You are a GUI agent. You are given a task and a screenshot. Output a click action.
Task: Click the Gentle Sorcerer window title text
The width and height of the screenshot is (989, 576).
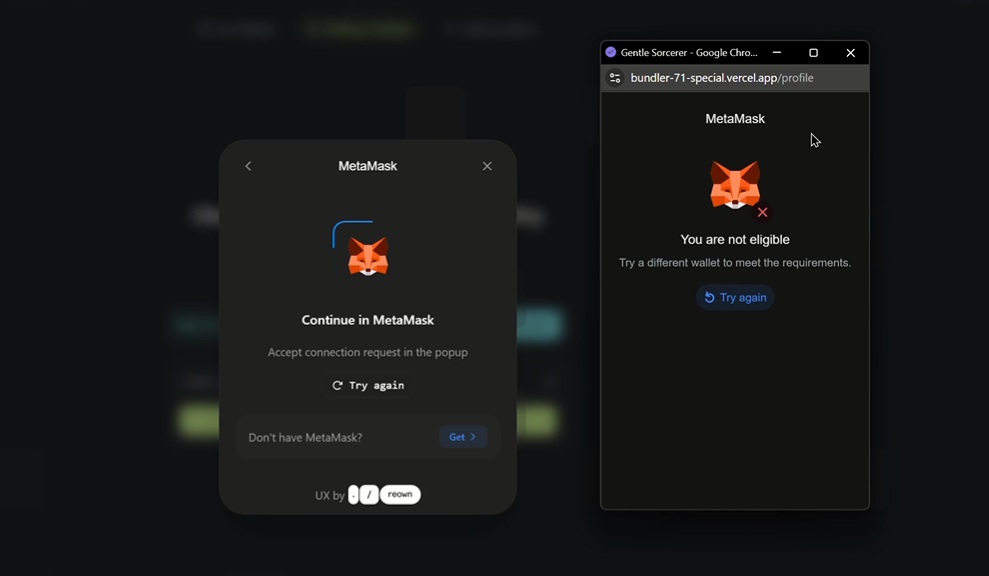coord(688,52)
